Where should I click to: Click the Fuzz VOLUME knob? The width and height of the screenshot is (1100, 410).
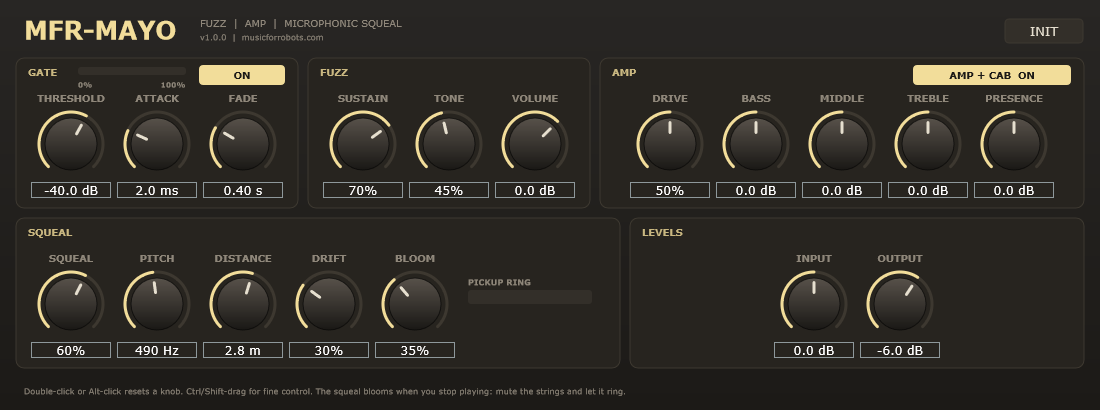coord(535,143)
